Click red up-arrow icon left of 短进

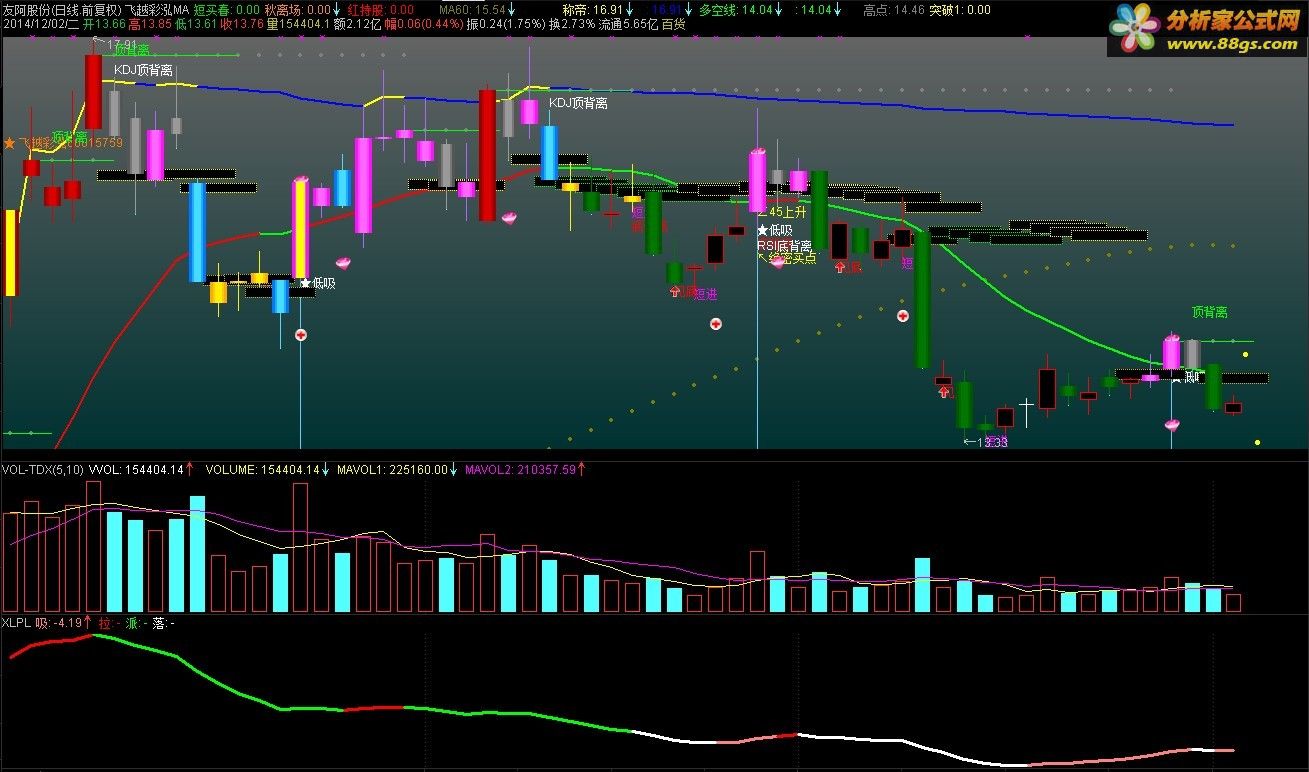[x=675, y=292]
